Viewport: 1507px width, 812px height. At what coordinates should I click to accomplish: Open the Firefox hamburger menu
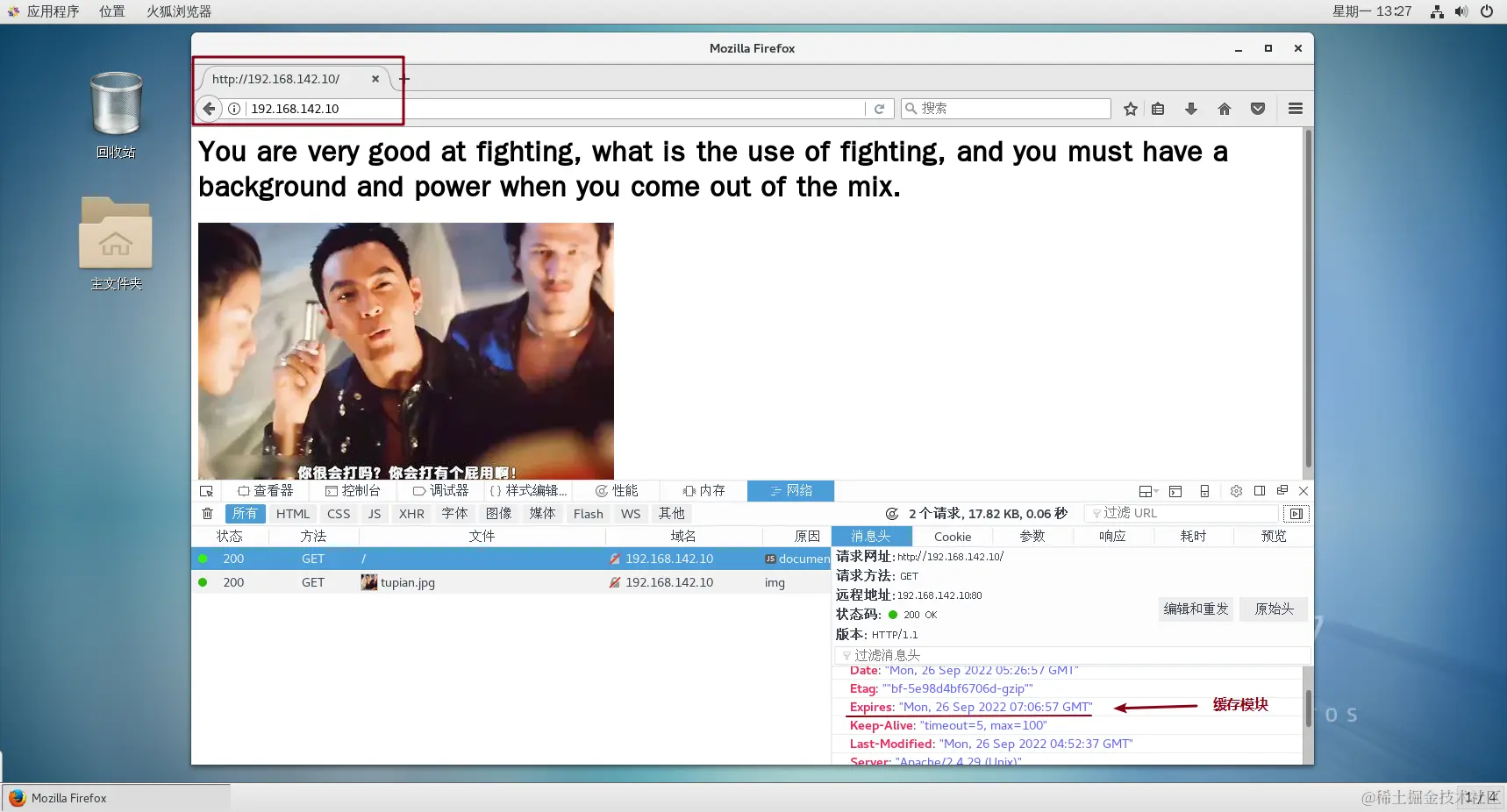(x=1296, y=109)
